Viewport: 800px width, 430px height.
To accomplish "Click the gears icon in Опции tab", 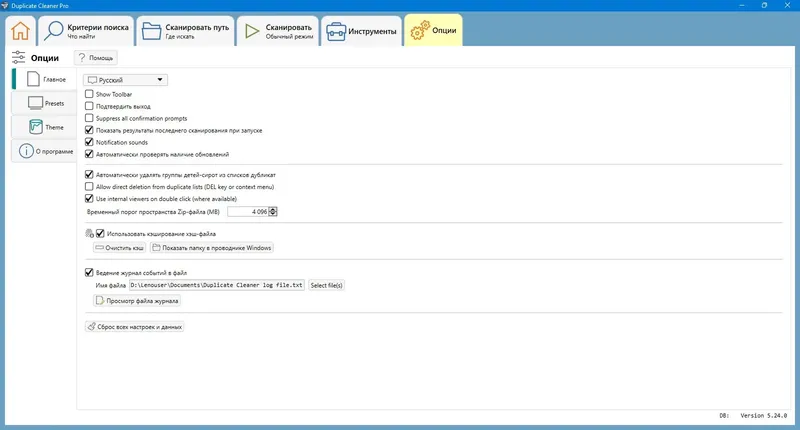I will click(x=420, y=30).
